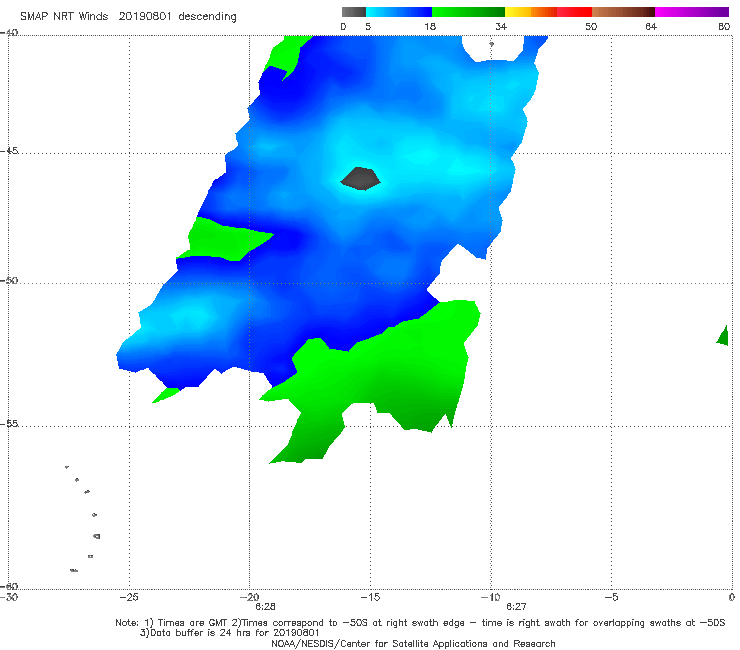Click the color bar label '64'
Viewport: 740px width, 650px height.
tap(651, 27)
